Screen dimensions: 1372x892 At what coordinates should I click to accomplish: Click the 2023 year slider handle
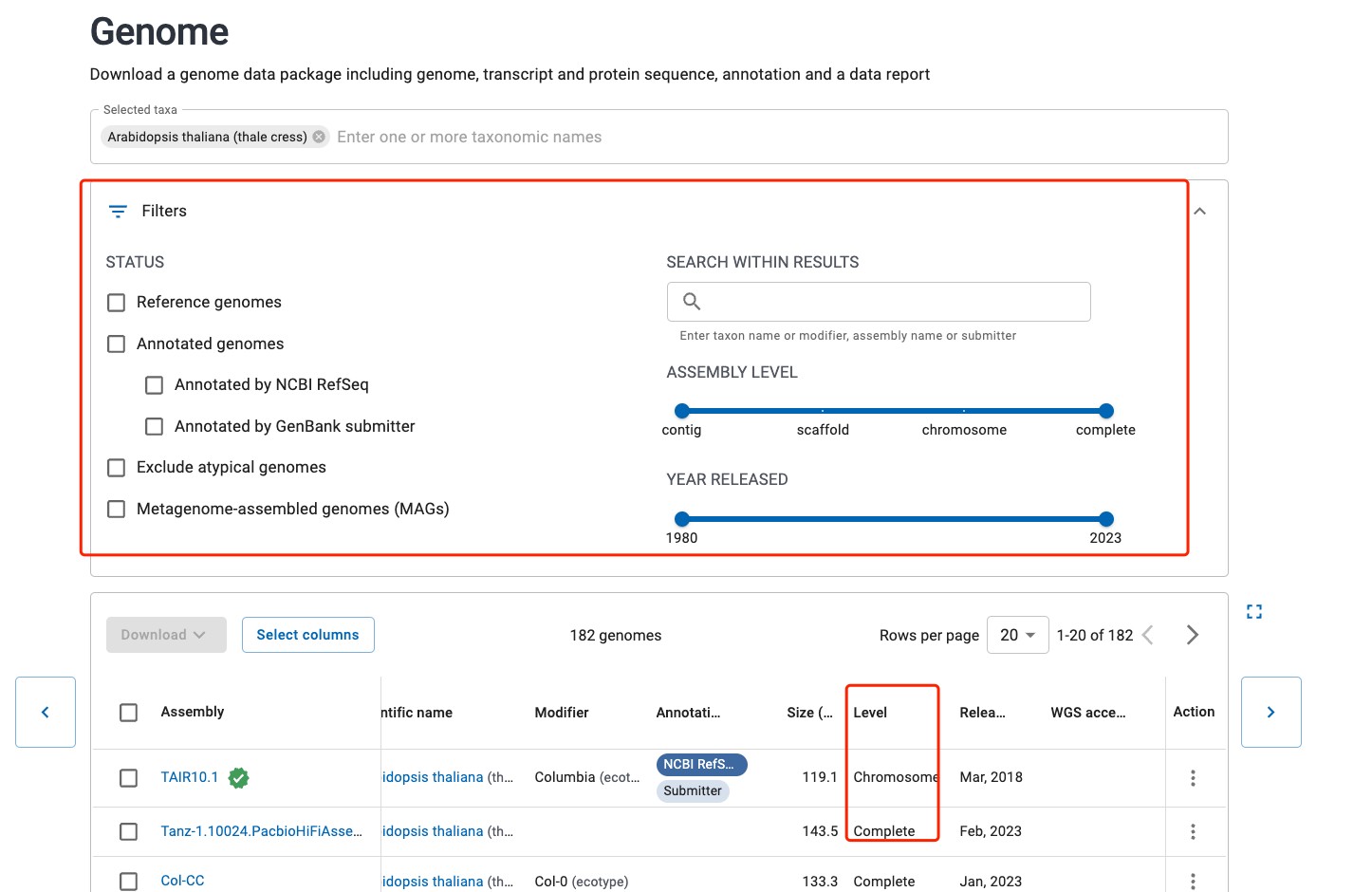1106,519
